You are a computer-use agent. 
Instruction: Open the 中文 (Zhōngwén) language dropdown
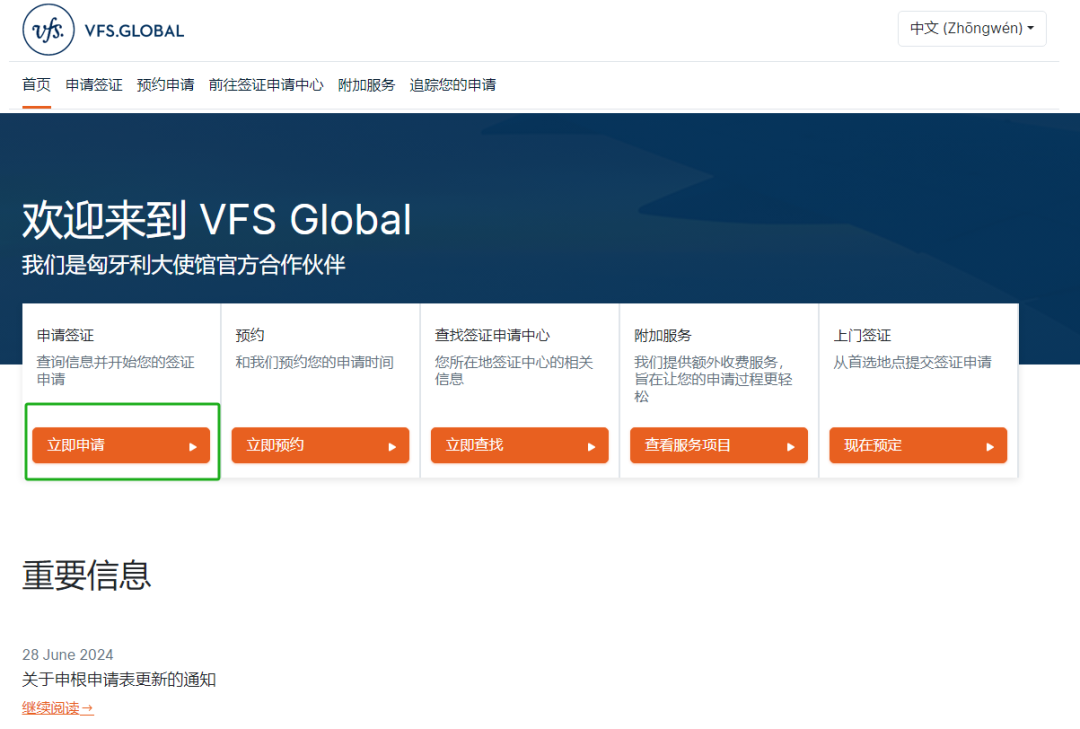coord(972,29)
